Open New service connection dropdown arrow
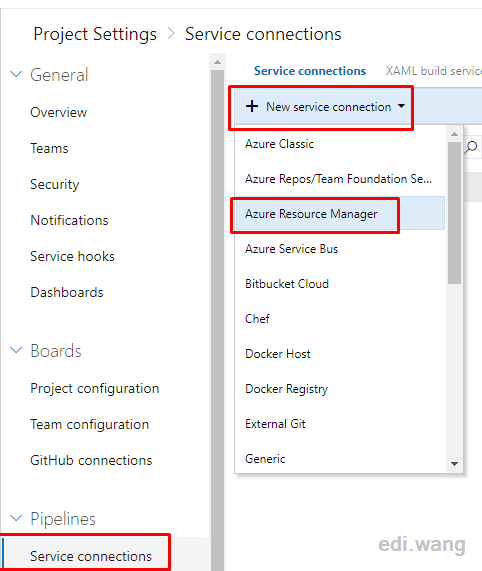Image resolution: width=482 pixels, height=571 pixels. click(401, 106)
